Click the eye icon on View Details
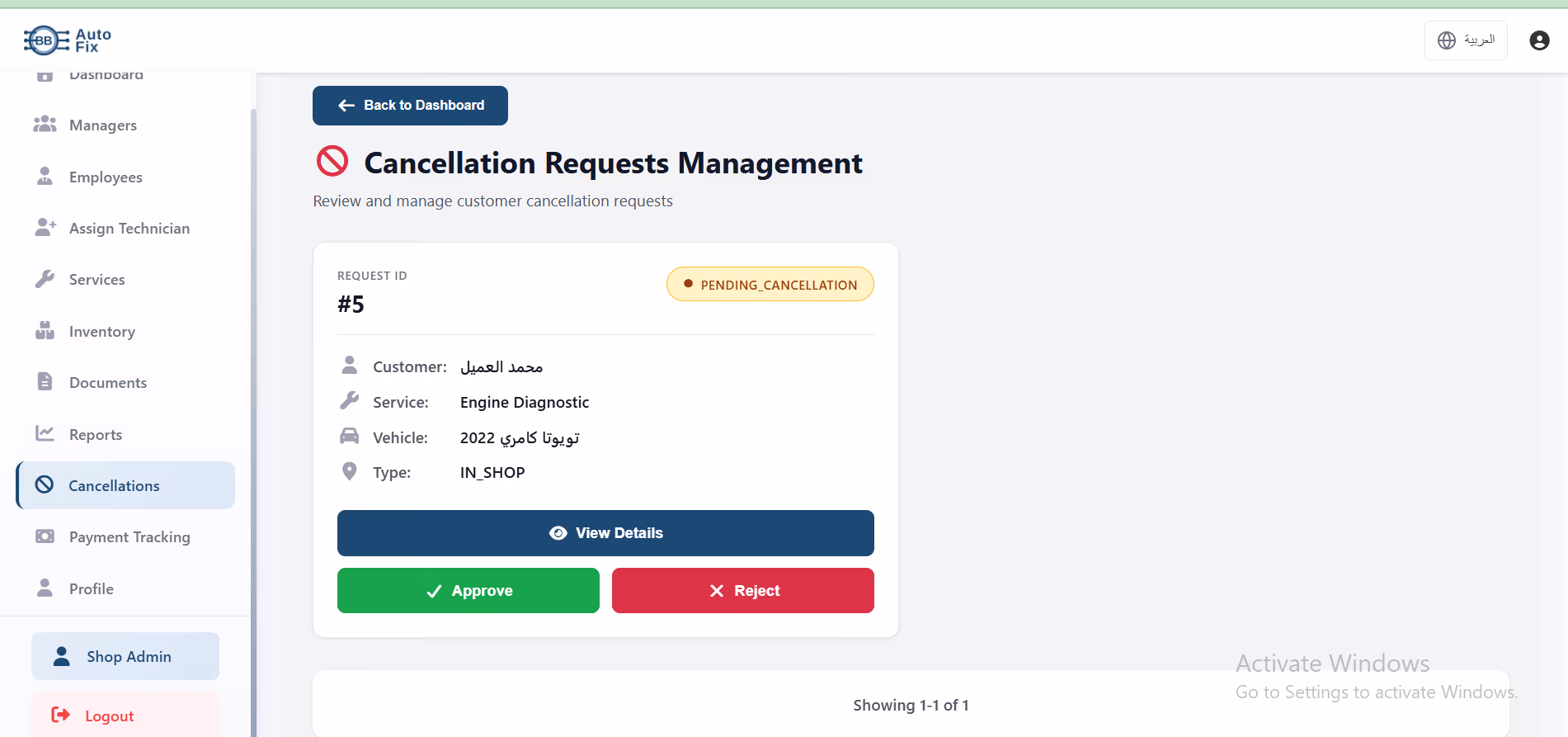Image resolution: width=1568 pixels, height=737 pixels. point(558,533)
